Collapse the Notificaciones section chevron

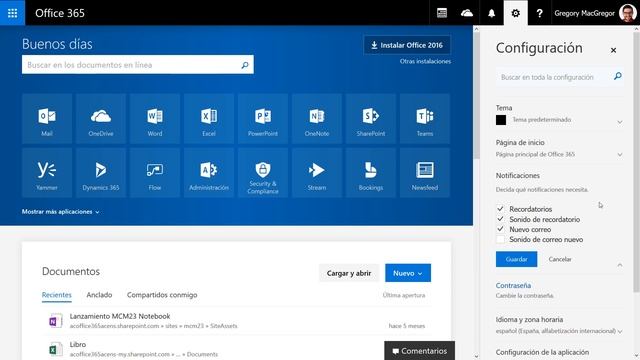pyautogui.click(x=620, y=265)
